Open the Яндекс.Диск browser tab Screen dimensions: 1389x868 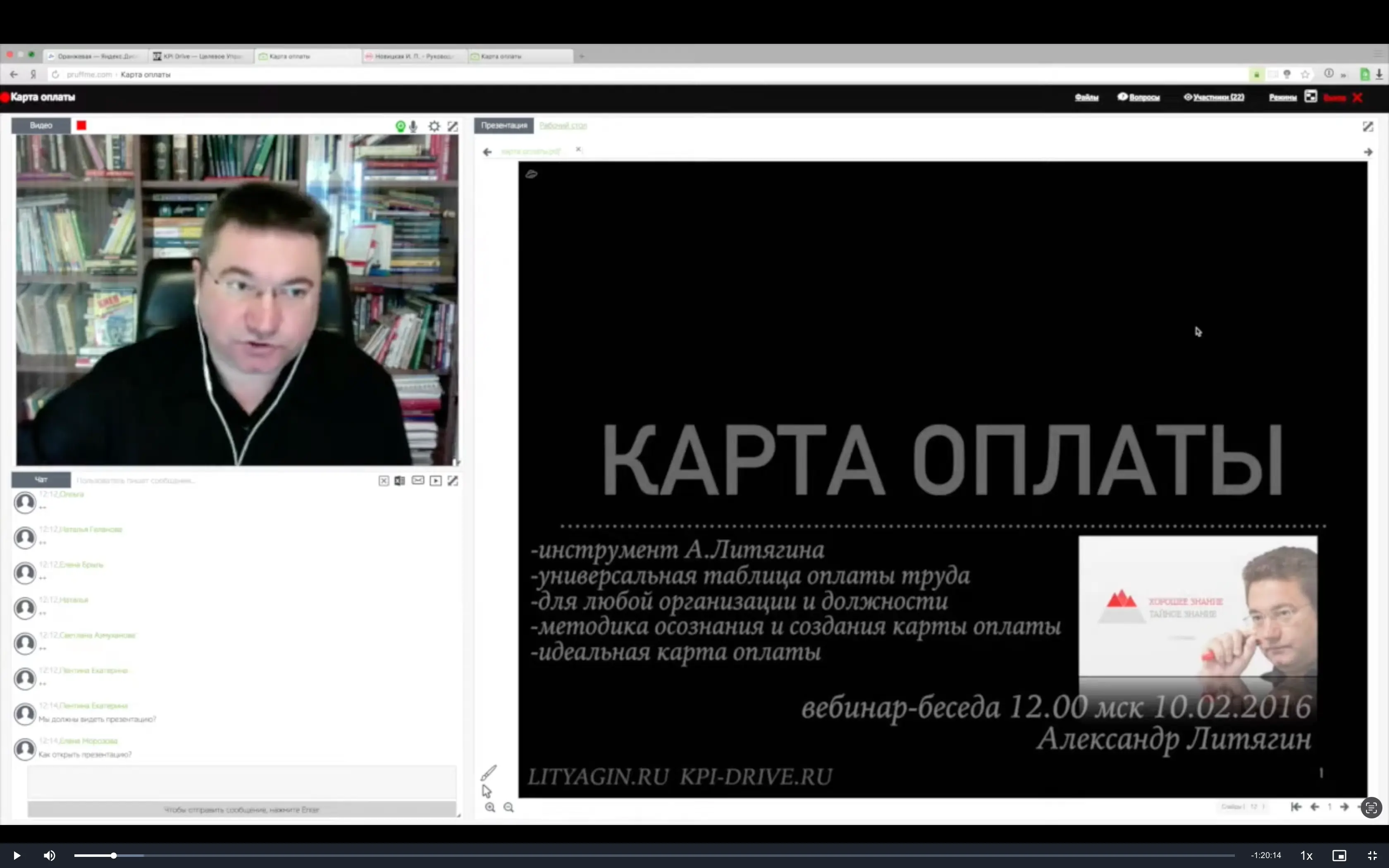(x=95, y=56)
